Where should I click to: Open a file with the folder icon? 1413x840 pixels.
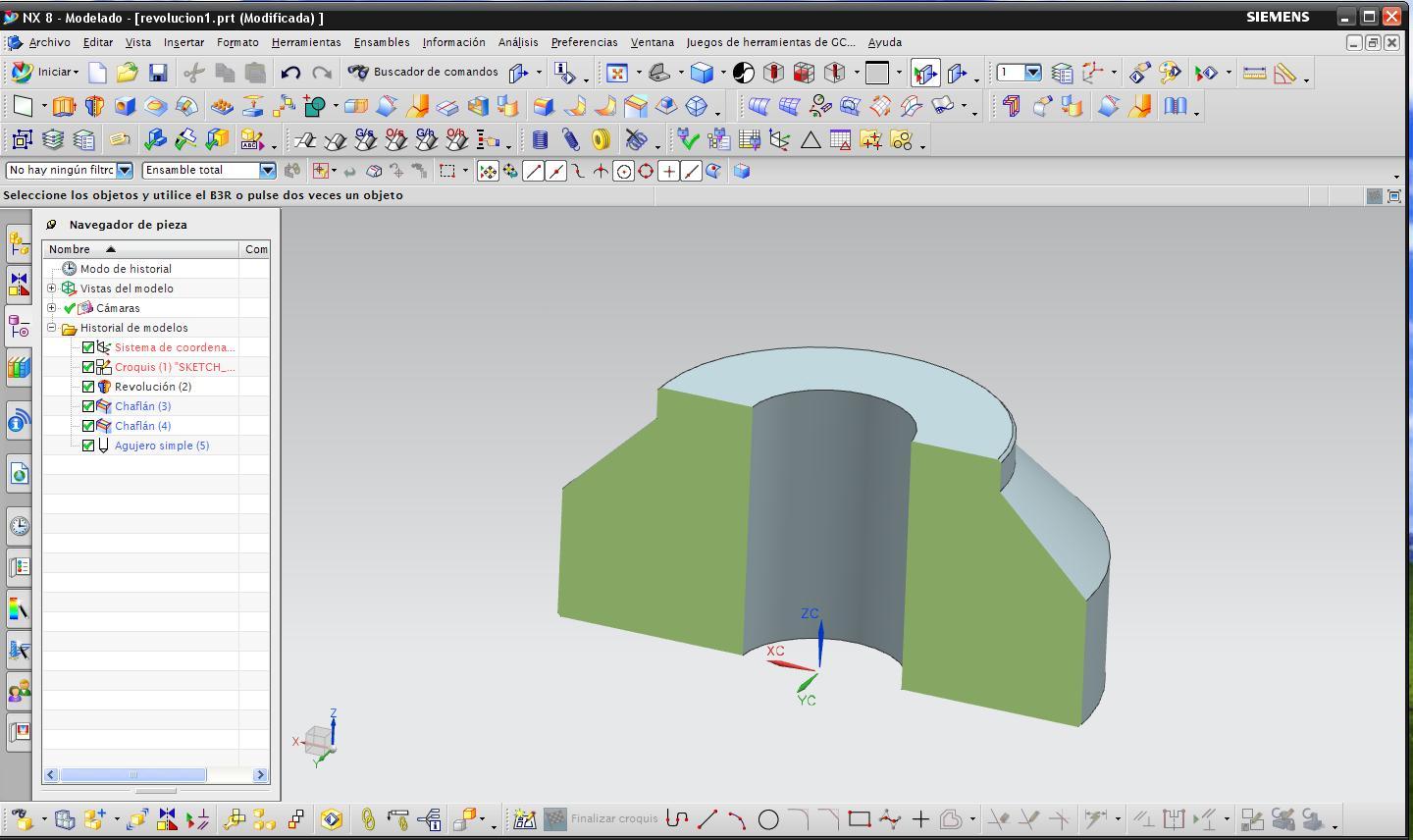tap(127, 73)
